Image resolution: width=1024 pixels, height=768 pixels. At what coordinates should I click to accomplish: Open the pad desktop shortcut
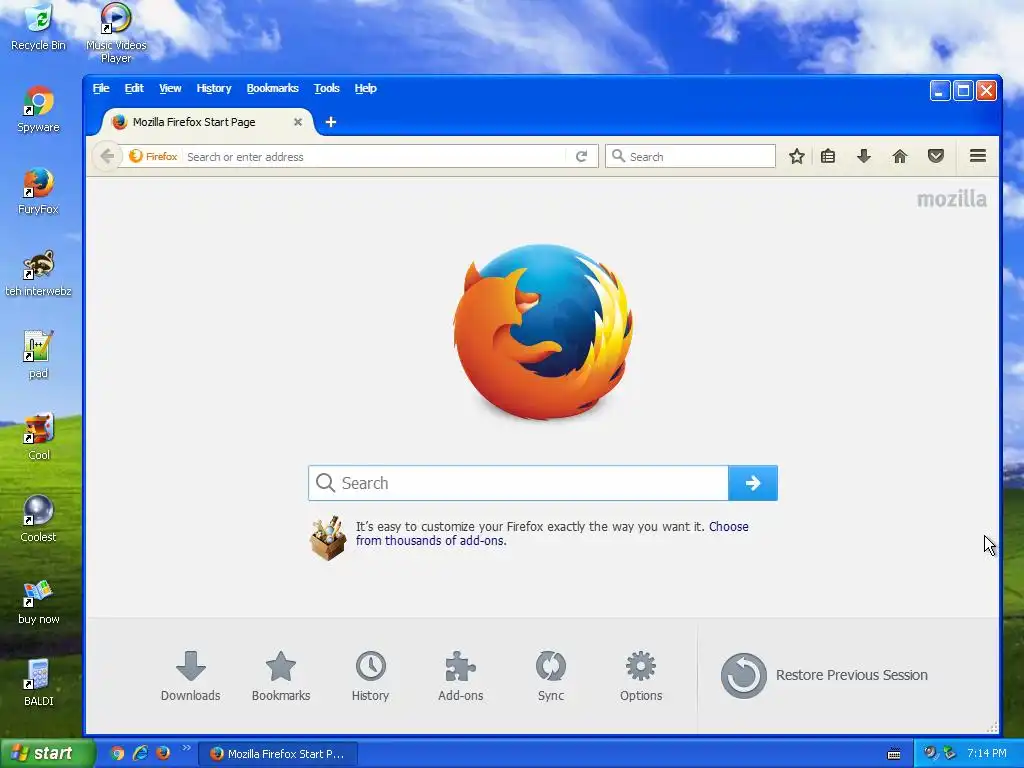38,355
